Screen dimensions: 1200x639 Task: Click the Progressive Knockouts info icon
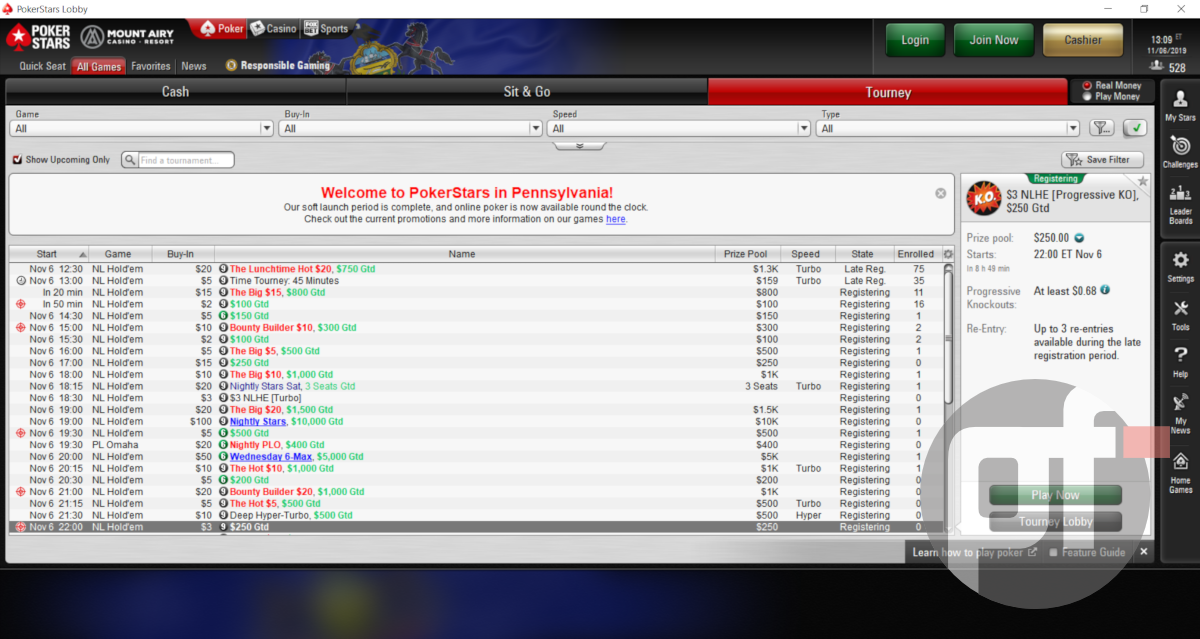point(1105,291)
